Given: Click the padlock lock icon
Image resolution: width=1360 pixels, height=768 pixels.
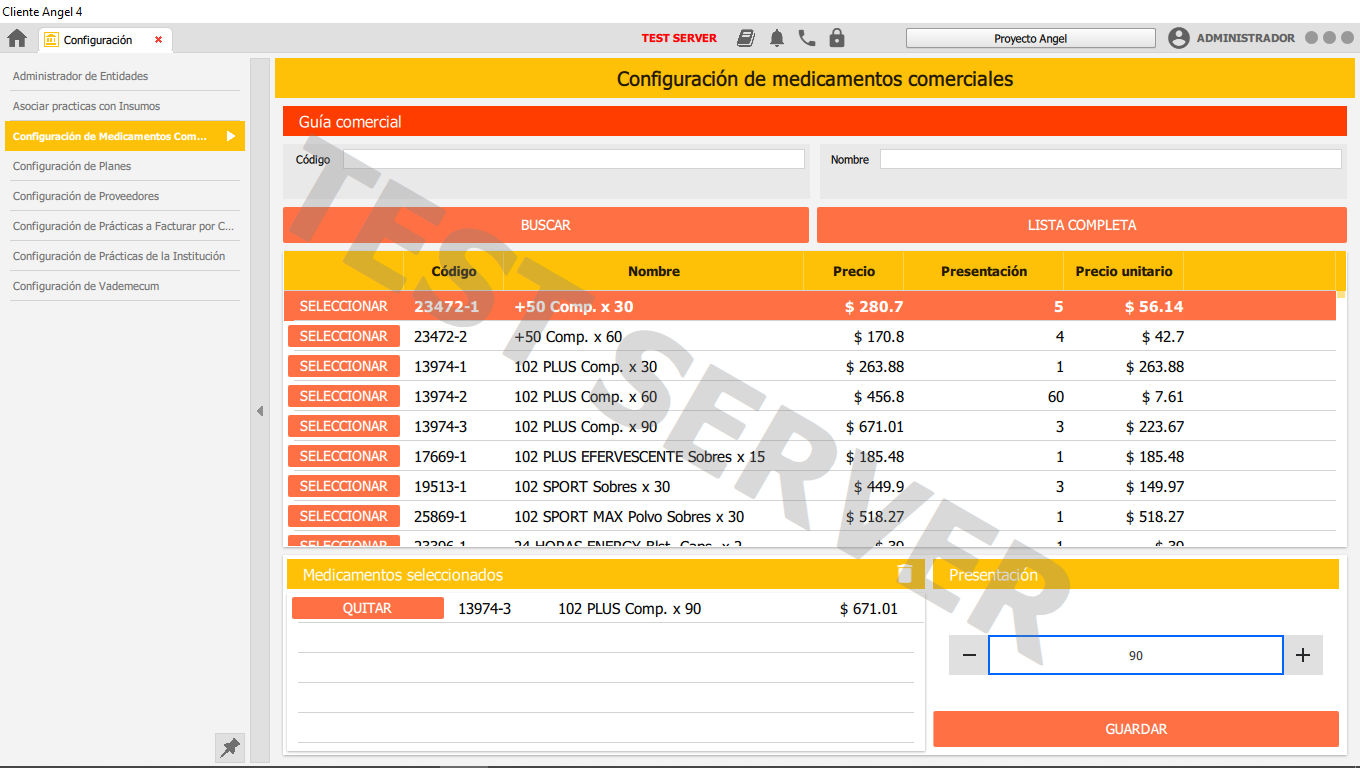Looking at the screenshot, I should [837, 39].
